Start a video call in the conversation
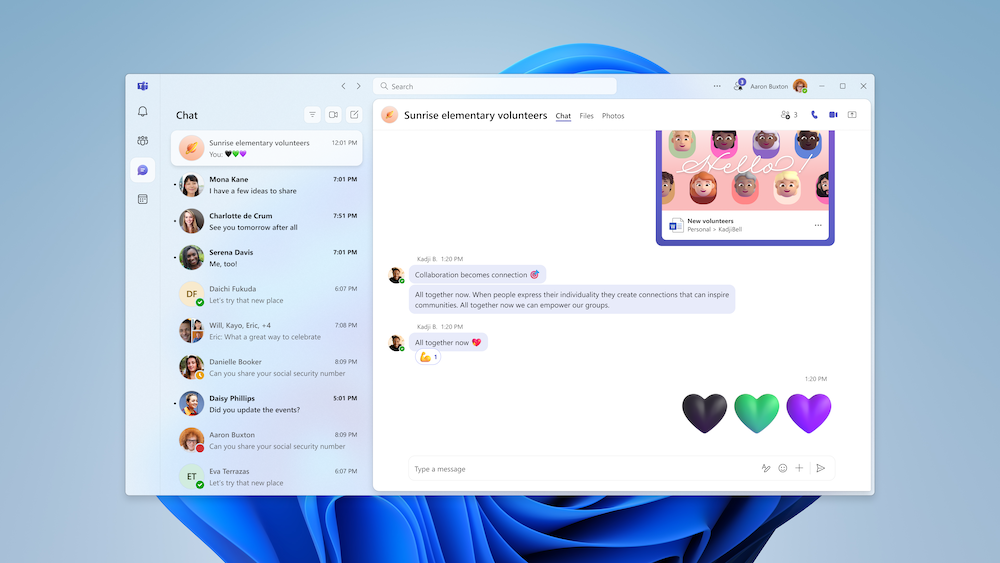 click(833, 115)
